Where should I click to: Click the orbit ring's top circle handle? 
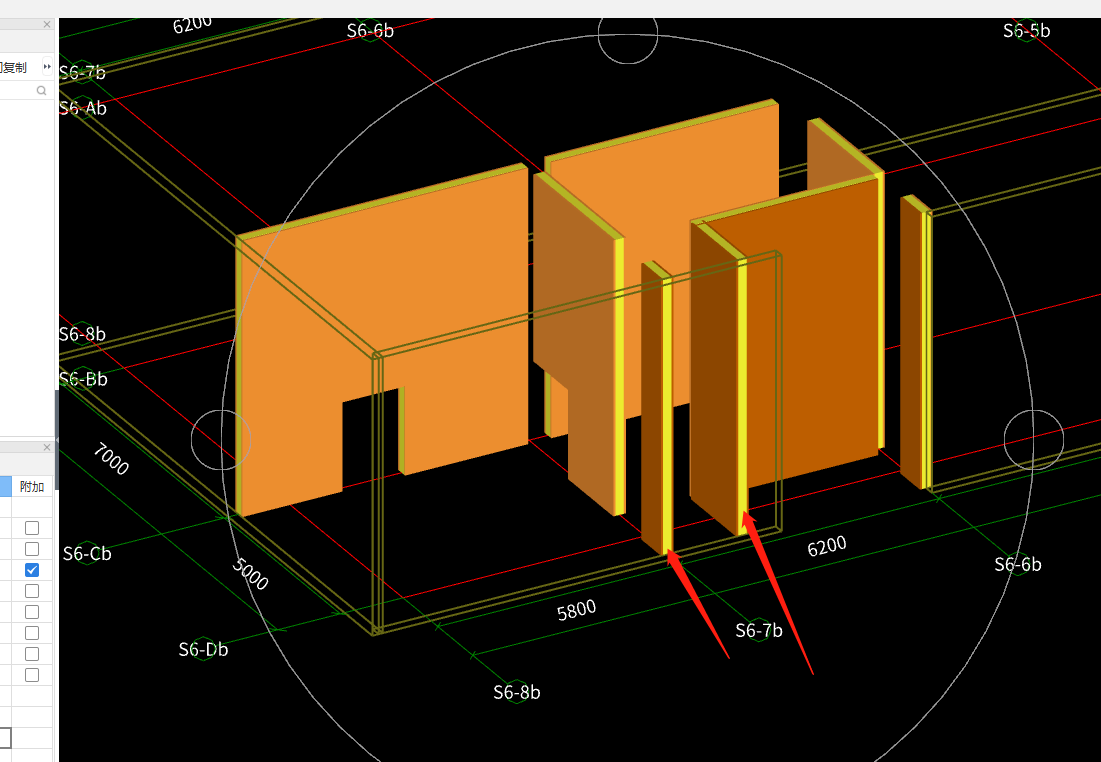(x=628, y=34)
